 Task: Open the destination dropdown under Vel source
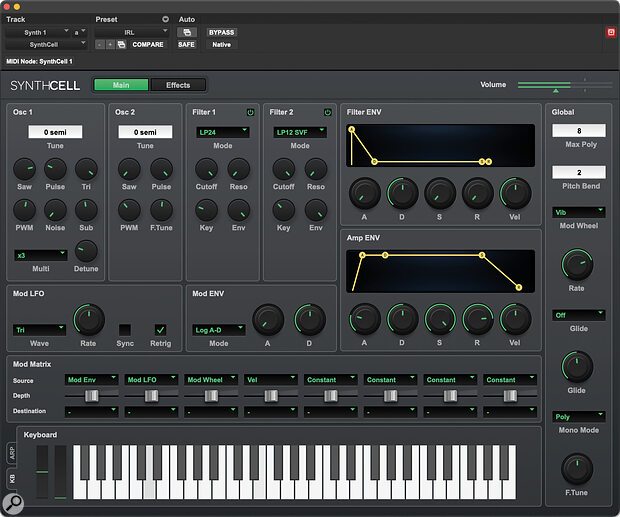click(x=271, y=412)
